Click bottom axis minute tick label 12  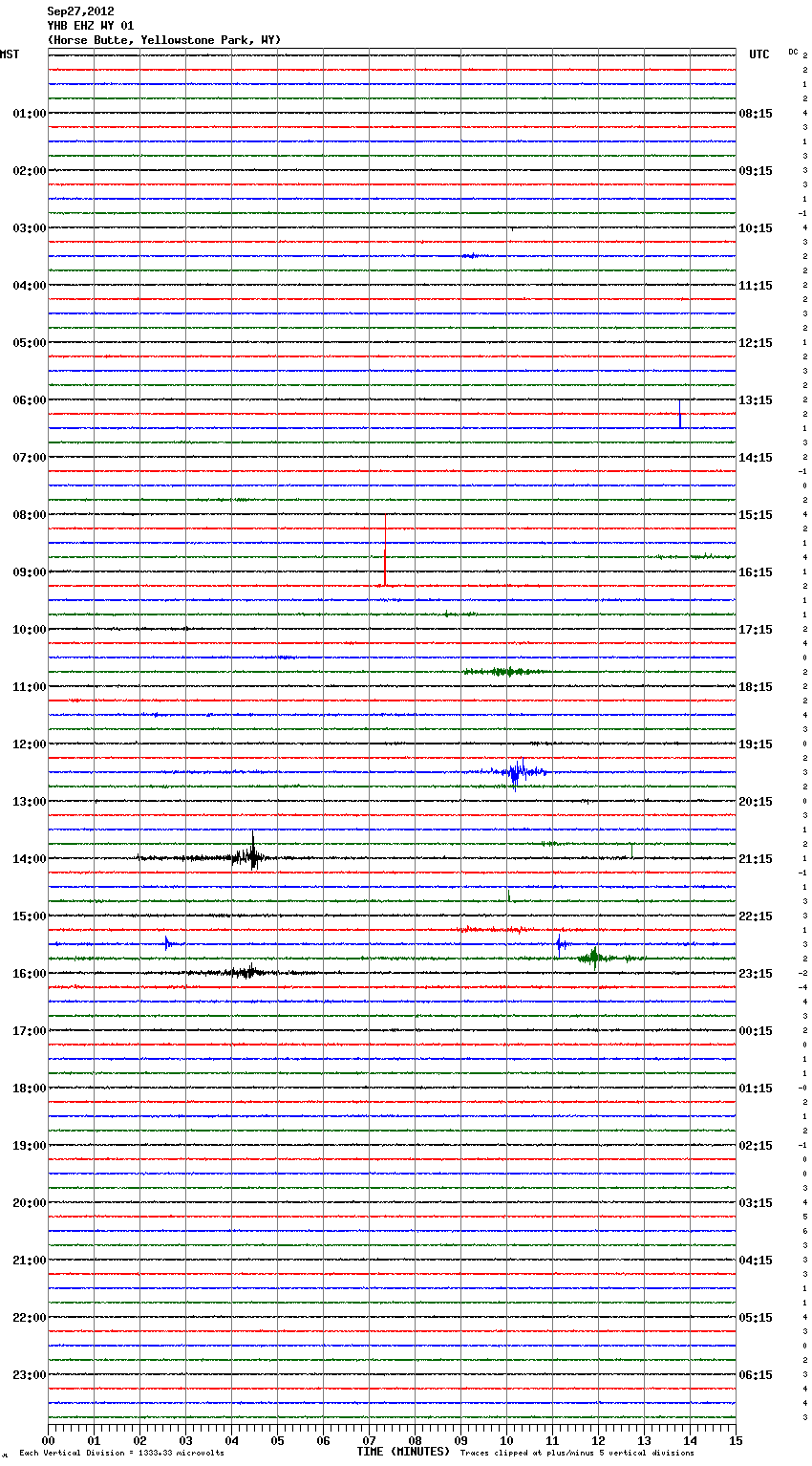(598, 1440)
